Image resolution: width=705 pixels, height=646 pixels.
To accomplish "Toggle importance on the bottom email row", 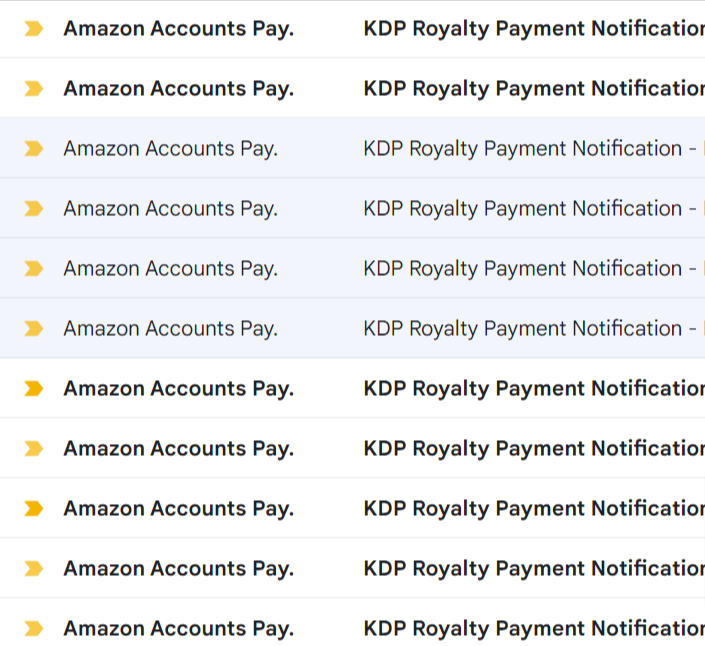I will (34, 629).
